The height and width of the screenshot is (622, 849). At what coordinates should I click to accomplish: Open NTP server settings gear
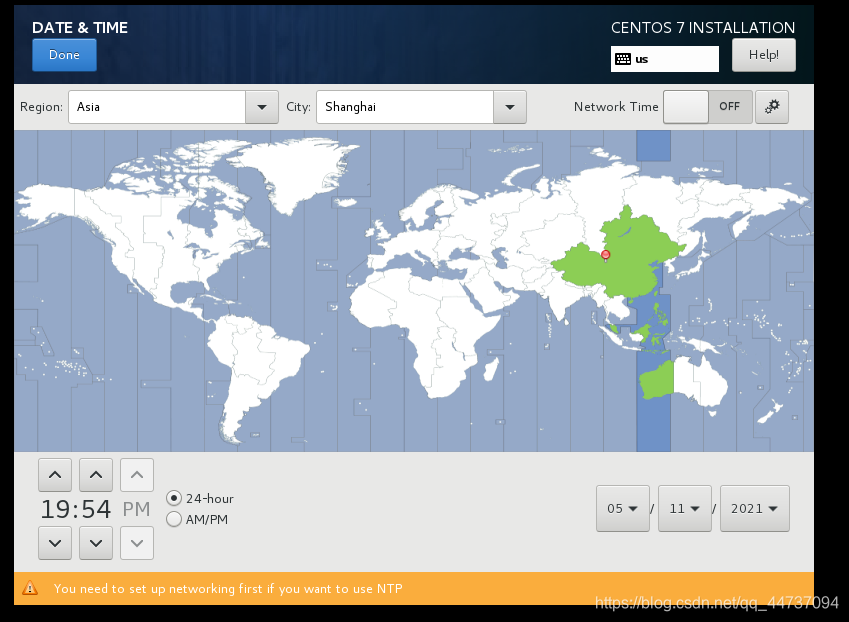(x=772, y=107)
